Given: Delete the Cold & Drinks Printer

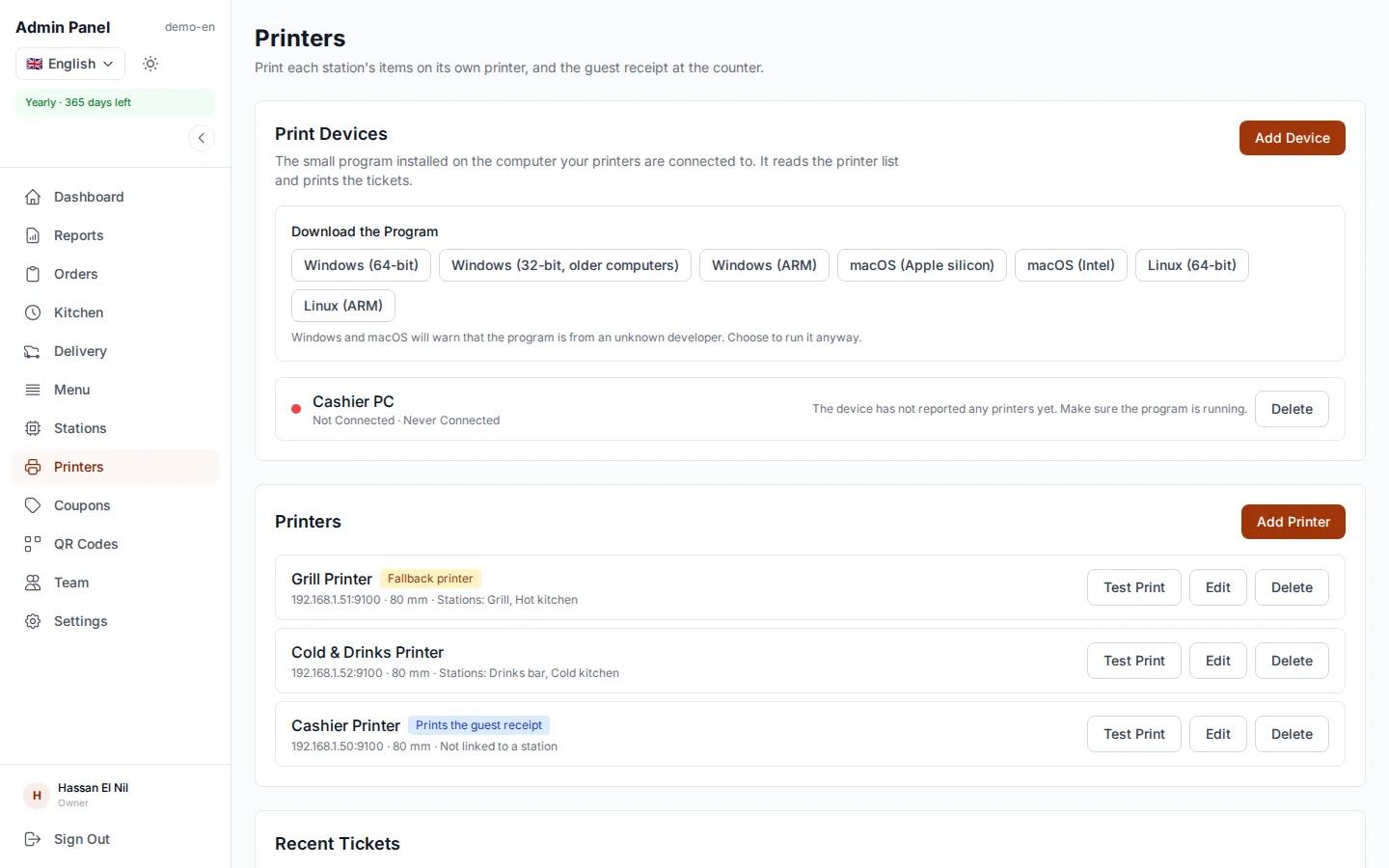Looking at the screenshot, I should pyautogui.click(x=1292, y=661).
